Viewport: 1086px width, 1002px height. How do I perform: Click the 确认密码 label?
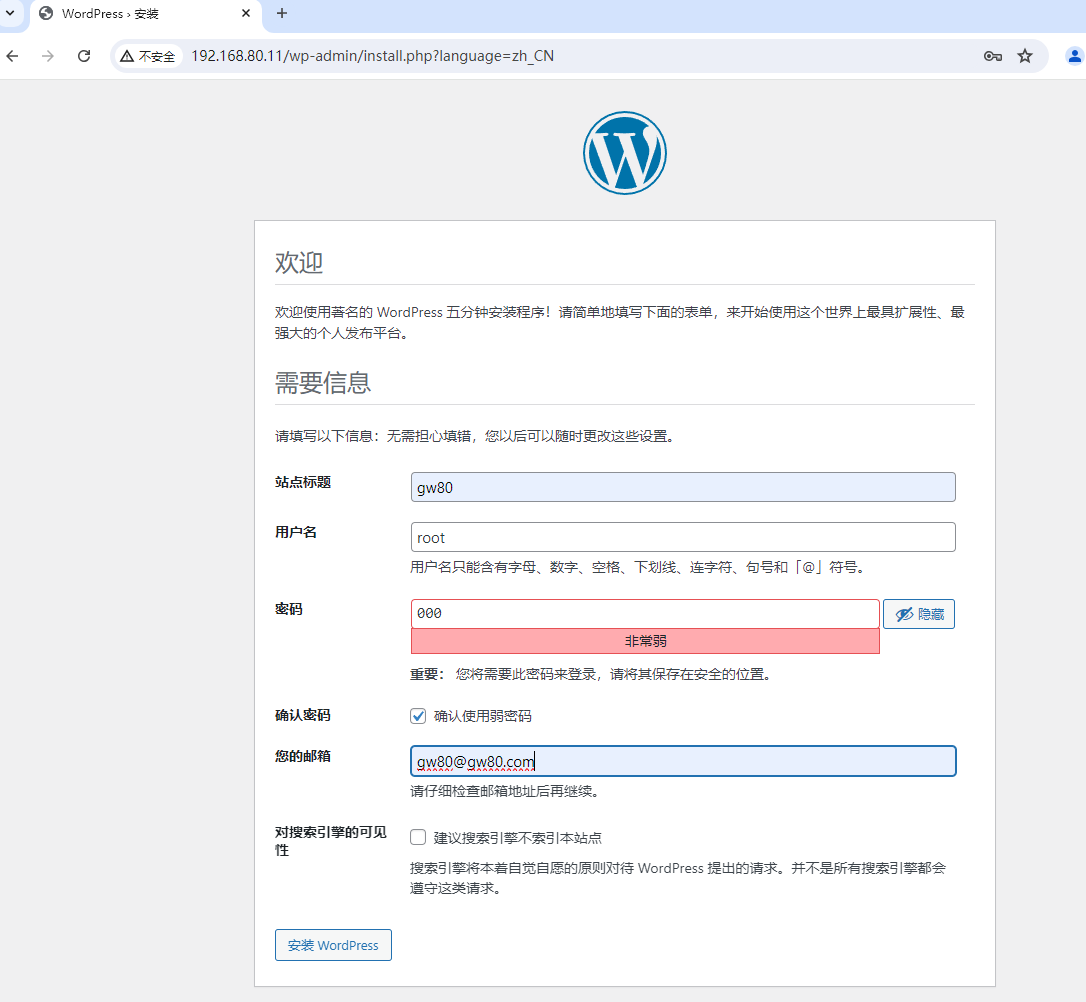[303, 715]
